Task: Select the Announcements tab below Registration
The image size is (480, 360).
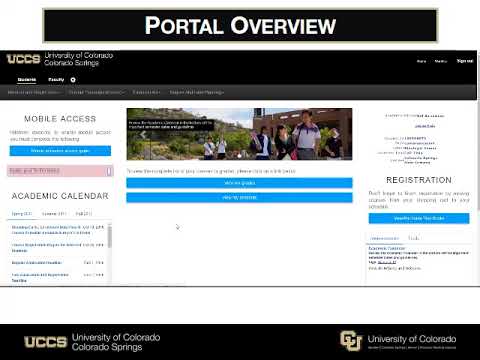Action: click(385, 238)
